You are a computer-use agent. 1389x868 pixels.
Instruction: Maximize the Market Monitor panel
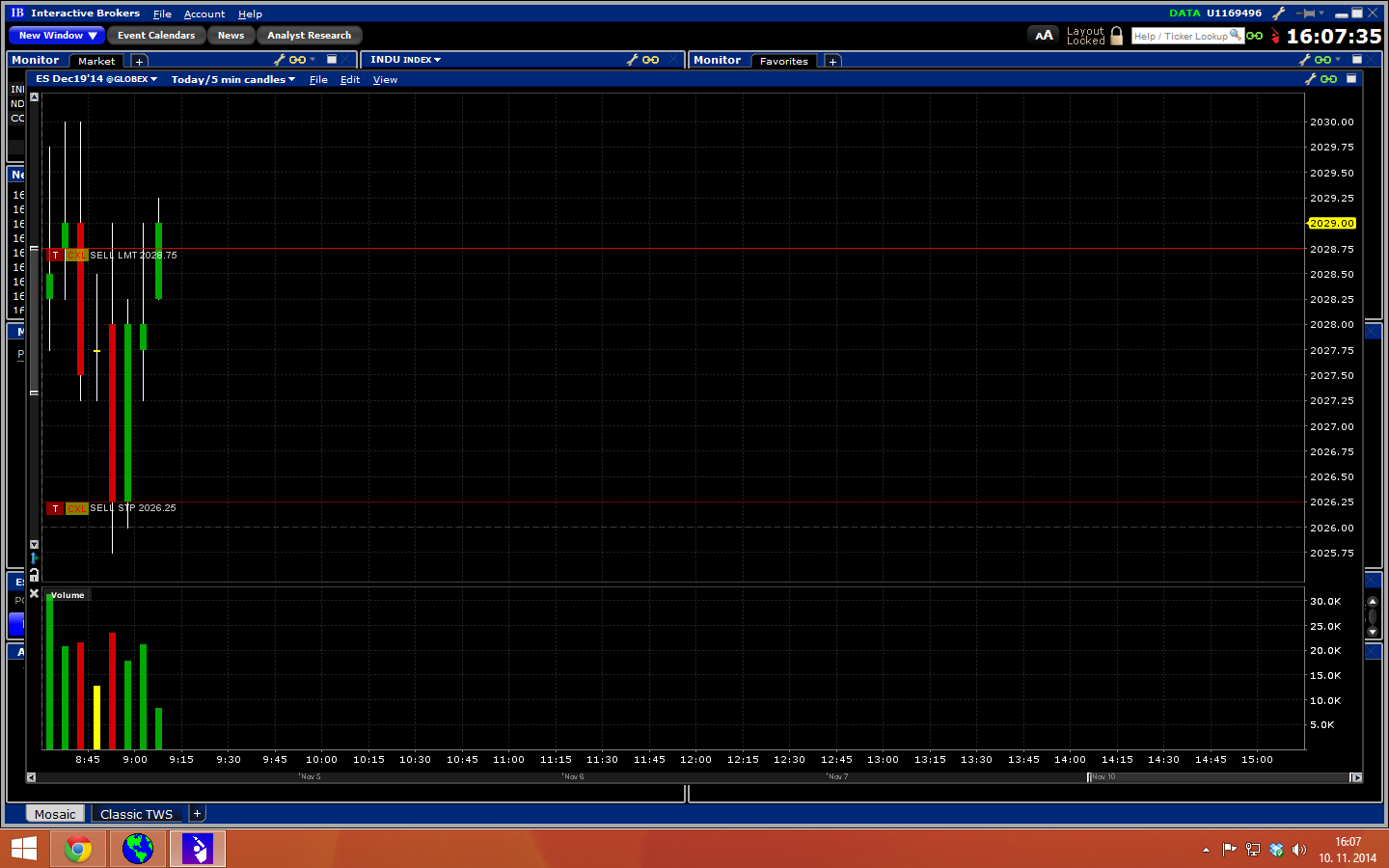pos(332,60)
